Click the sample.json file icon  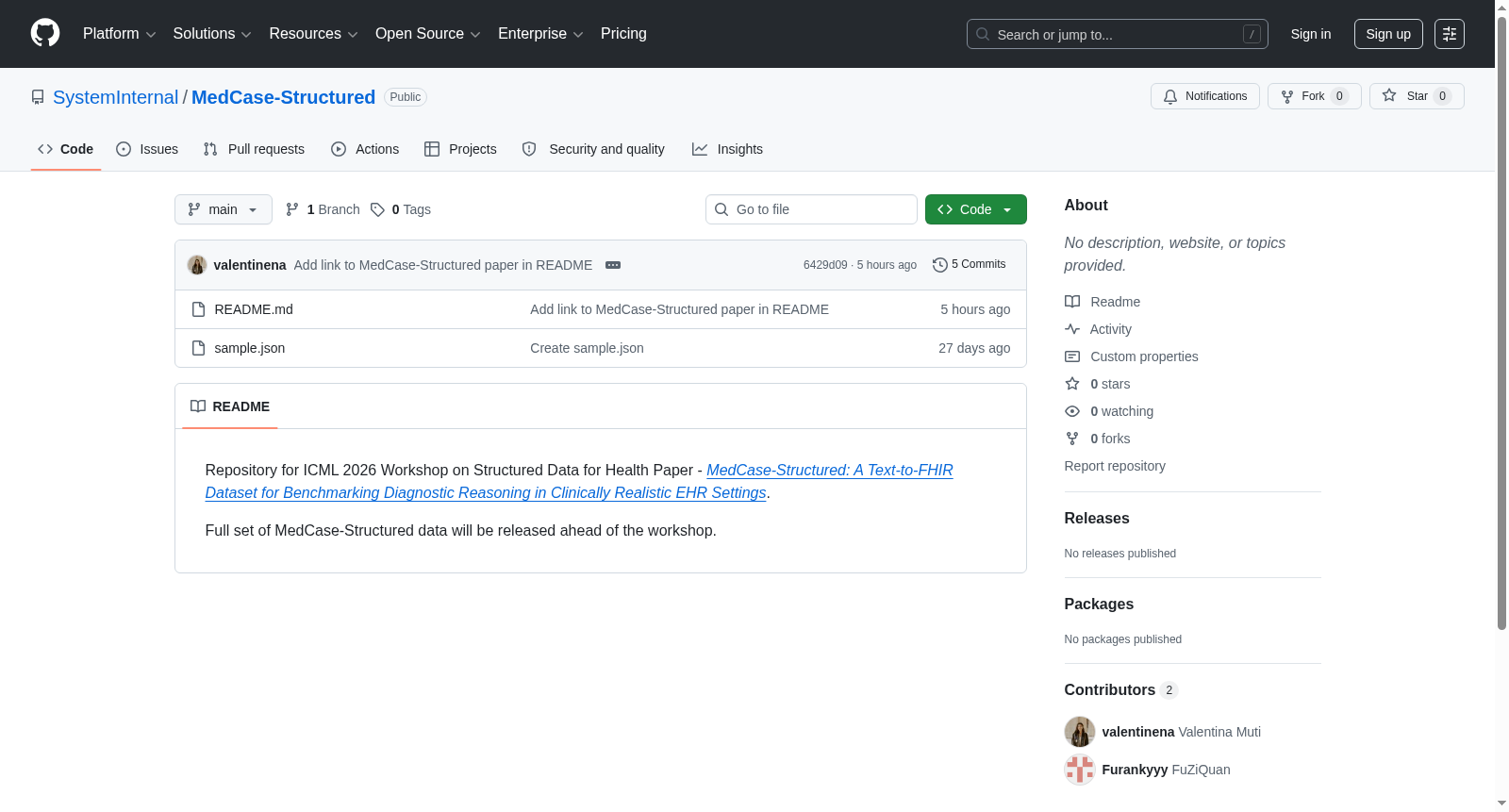click(x=198, y=348)
